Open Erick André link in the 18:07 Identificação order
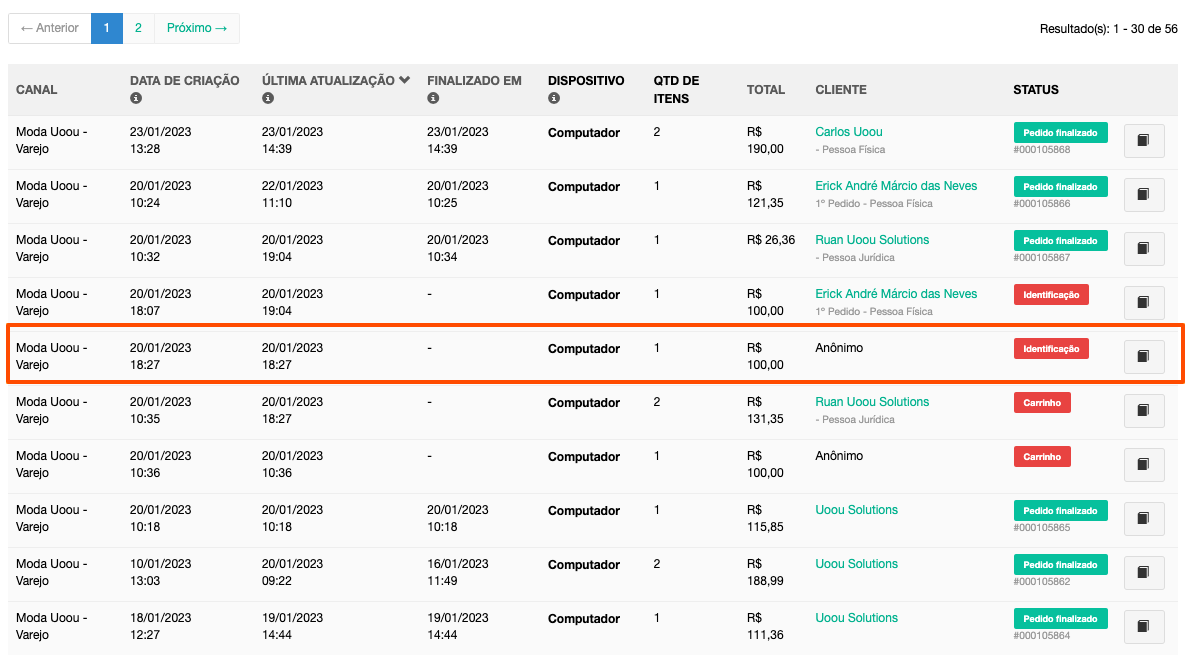Viewport: 1192px width, 655px height. 896,293
